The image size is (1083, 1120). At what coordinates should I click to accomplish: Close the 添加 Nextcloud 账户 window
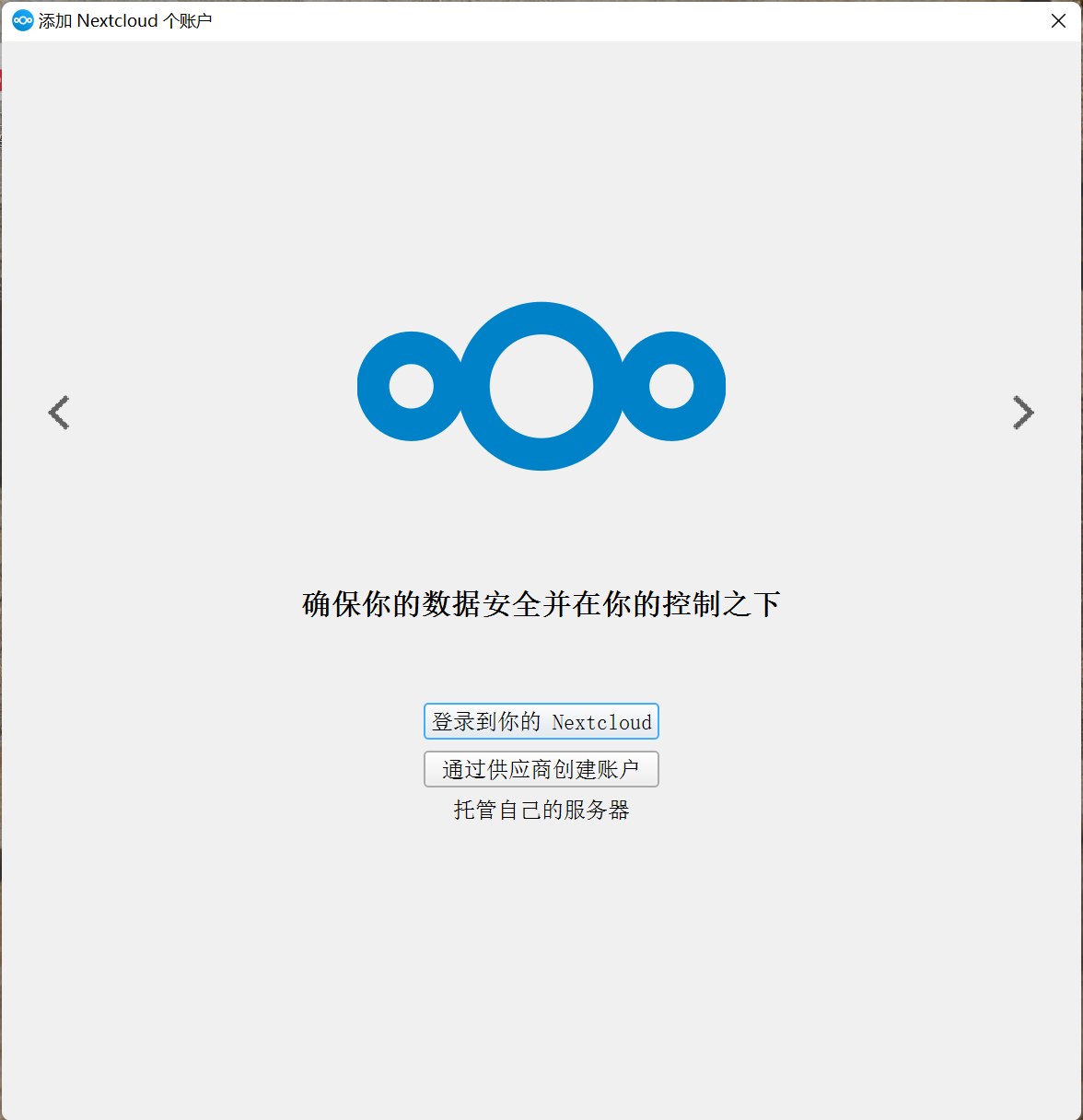coord(1058,21)
